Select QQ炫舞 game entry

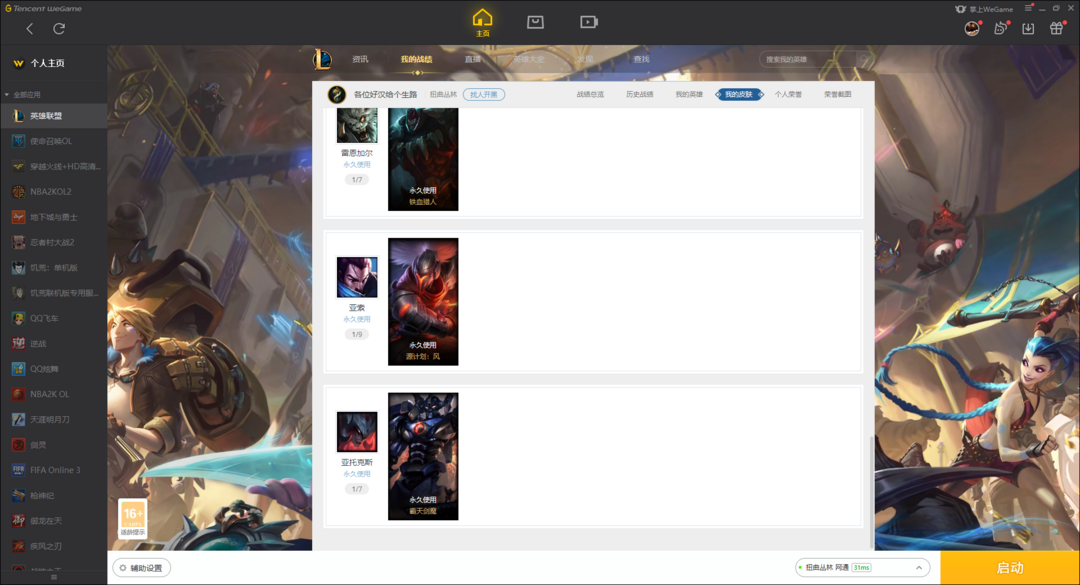pyautogui.click(x=54, y=369)
